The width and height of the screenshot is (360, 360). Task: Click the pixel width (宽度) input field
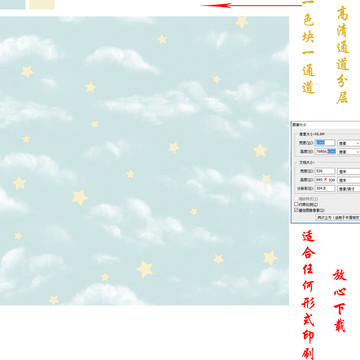point(325,143)
